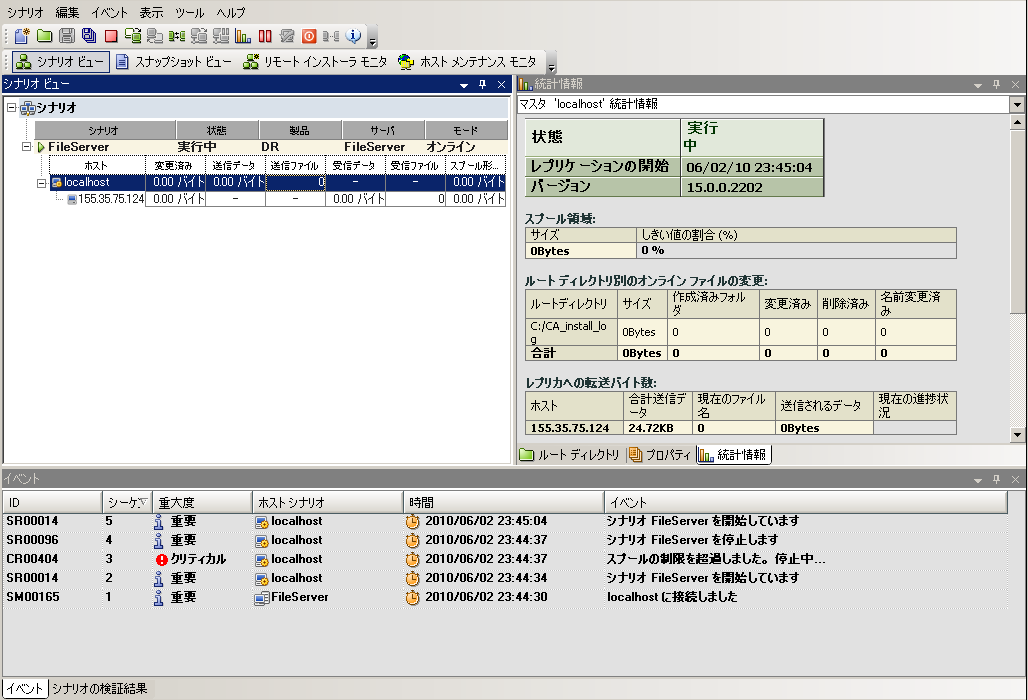Click the blue info help bubble icon
Image resolution: width=1028 pixels, height=700 pixels.
[353, 36]
